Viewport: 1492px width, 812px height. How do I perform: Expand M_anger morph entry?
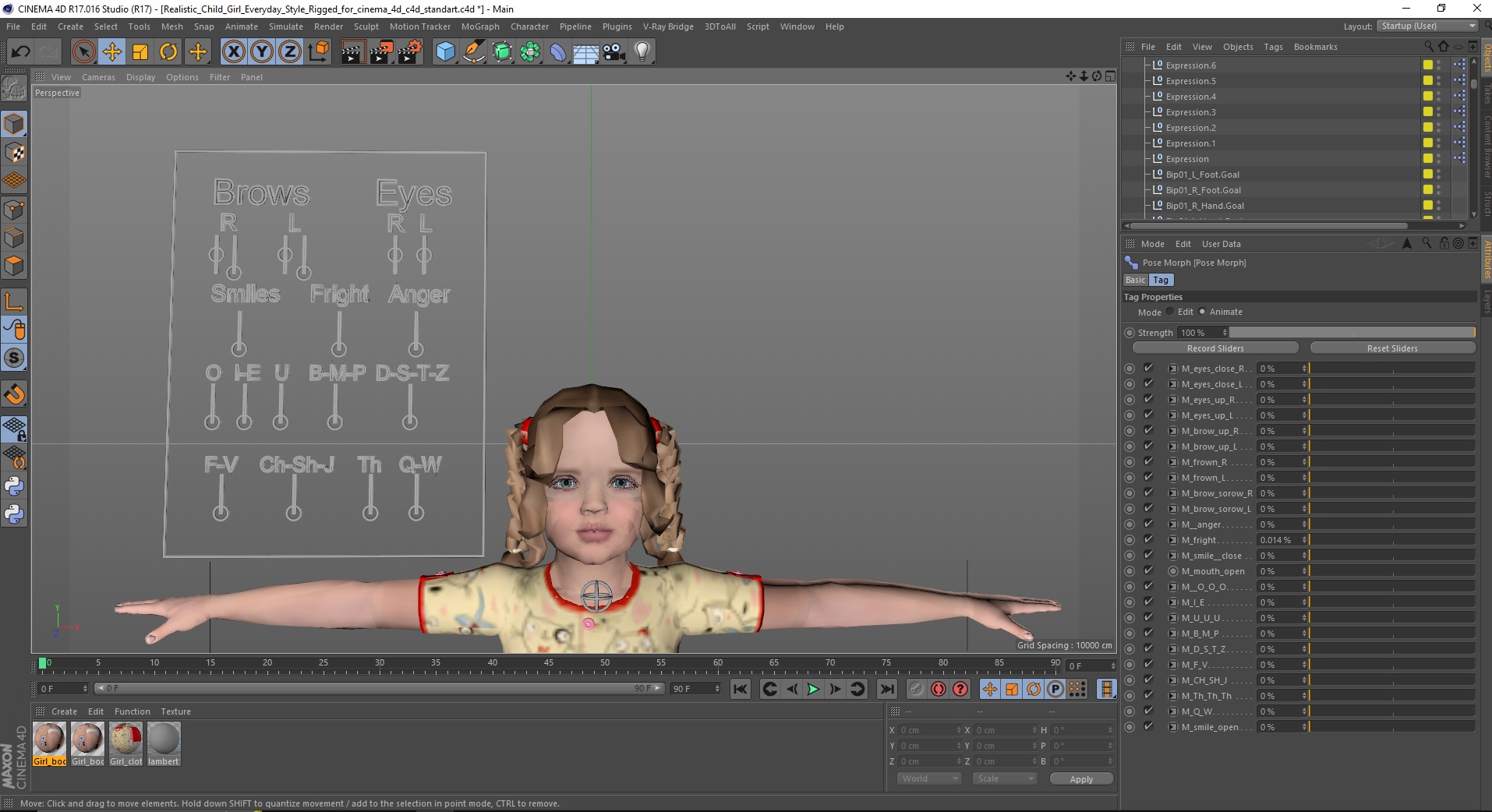tap(1172, 524)
